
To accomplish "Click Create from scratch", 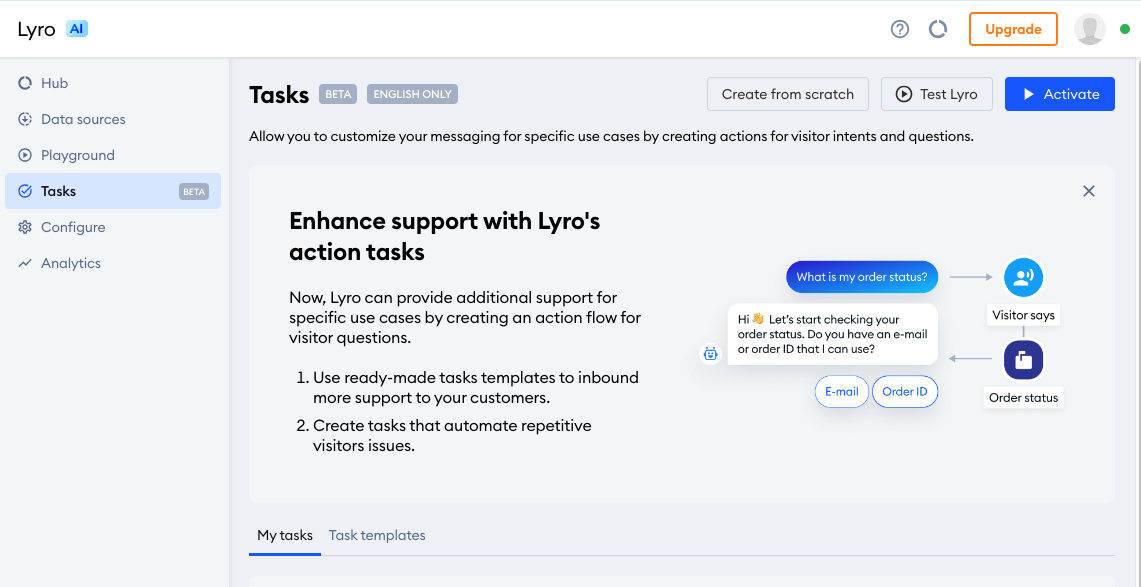I will click(x=787, y=94).
